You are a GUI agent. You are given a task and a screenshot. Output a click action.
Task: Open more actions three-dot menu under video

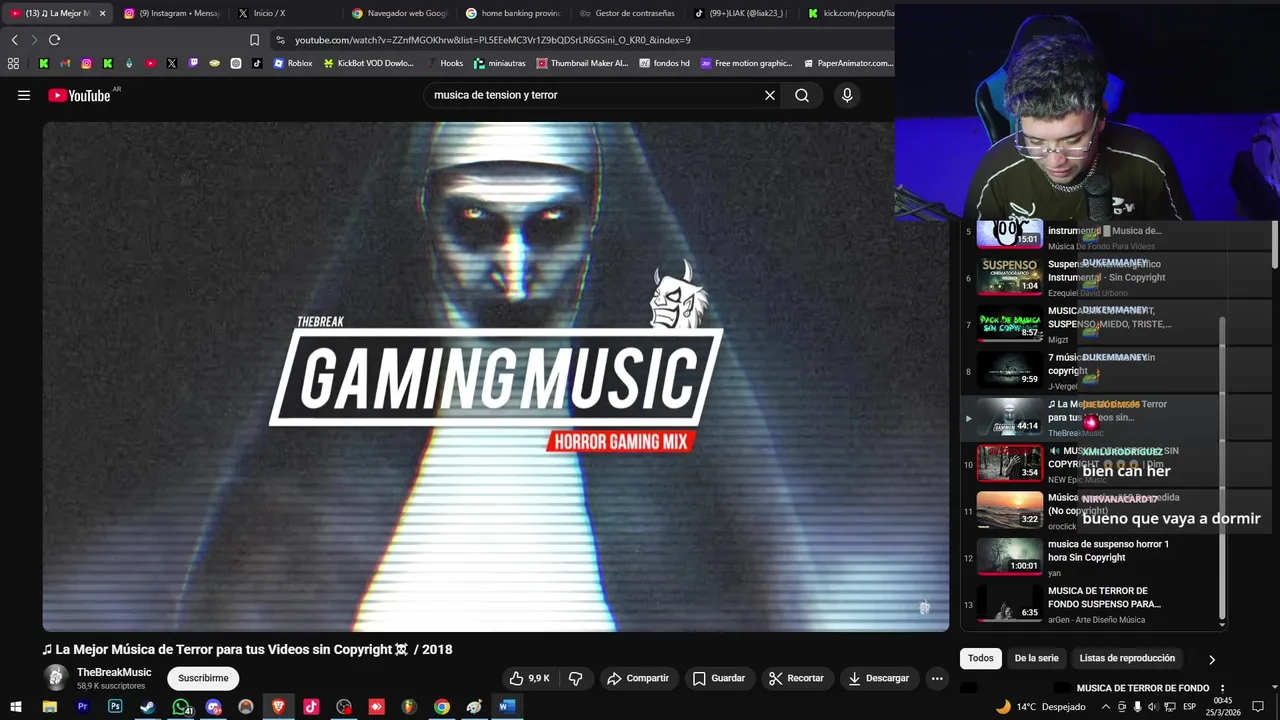pos(937,678)
